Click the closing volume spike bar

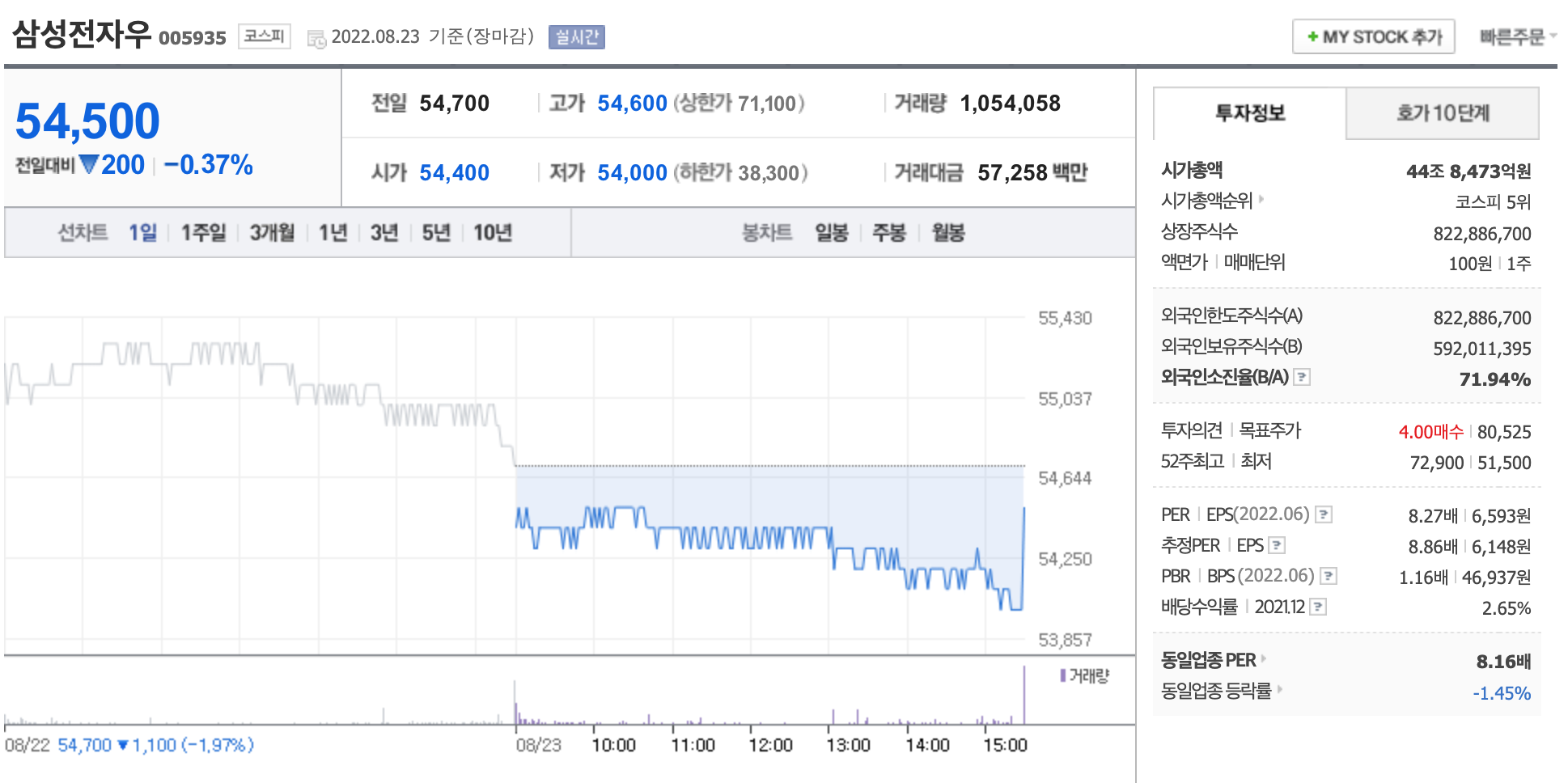1024,695
